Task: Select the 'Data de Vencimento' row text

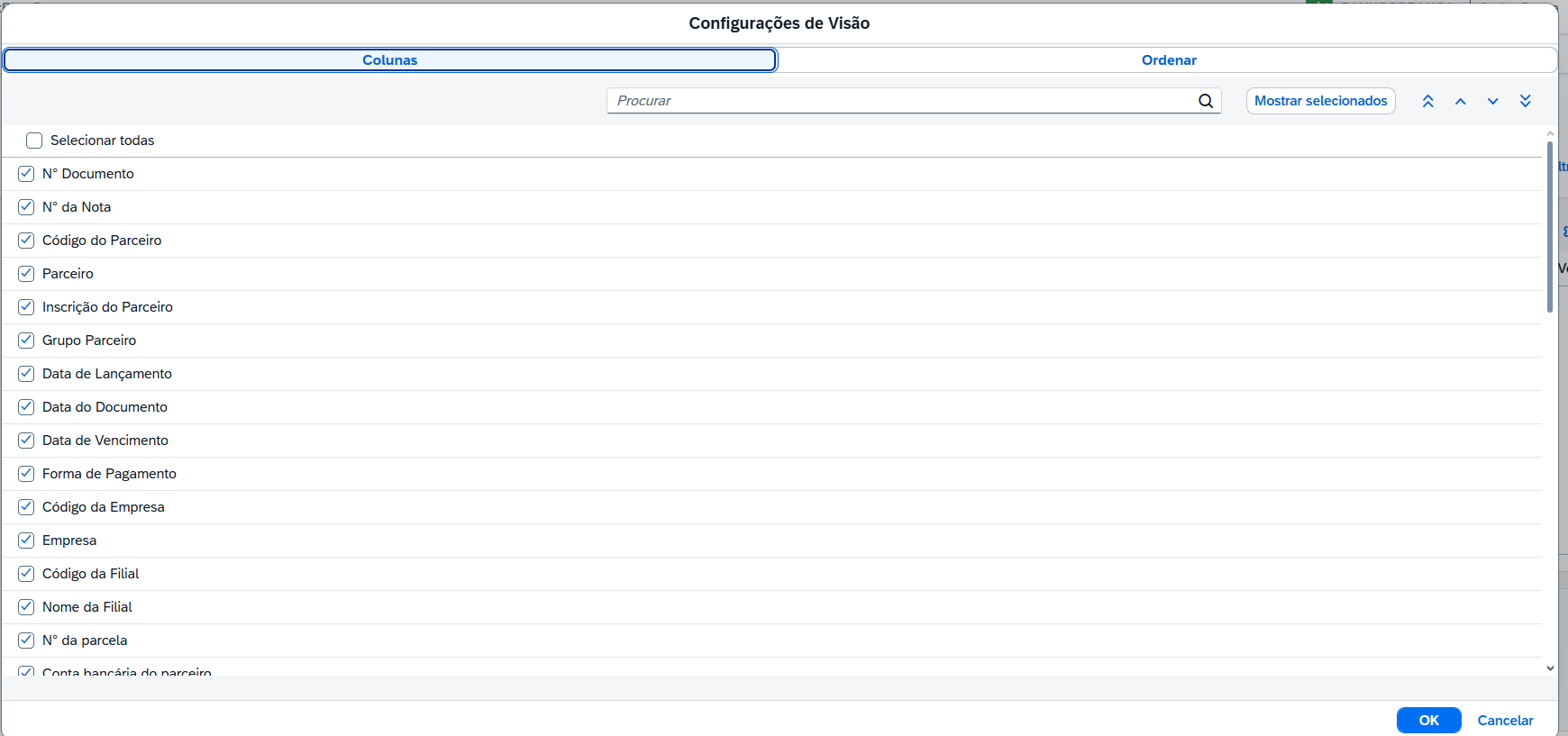Action: pyautogui.click(x=105, y=441)
